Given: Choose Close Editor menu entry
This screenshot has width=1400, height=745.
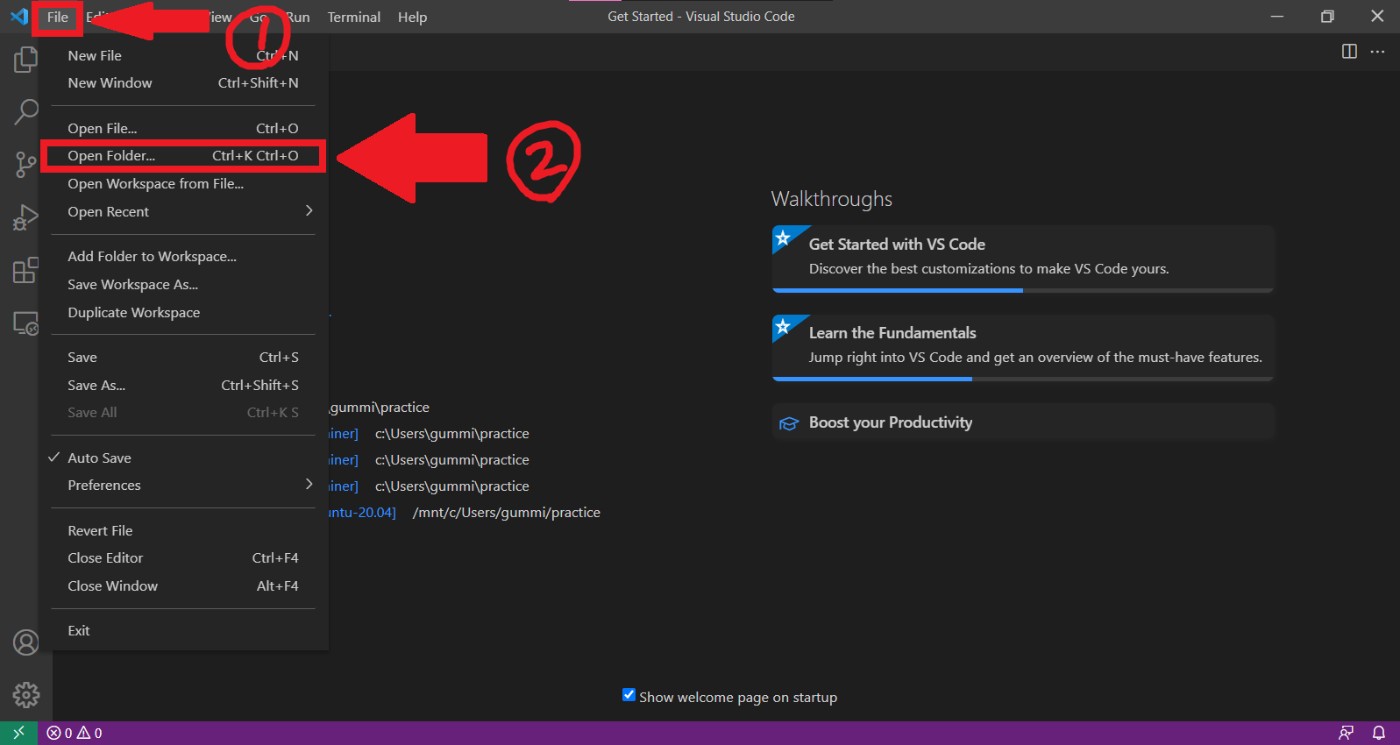Looking at the screenshot, I should pos(183,558).
